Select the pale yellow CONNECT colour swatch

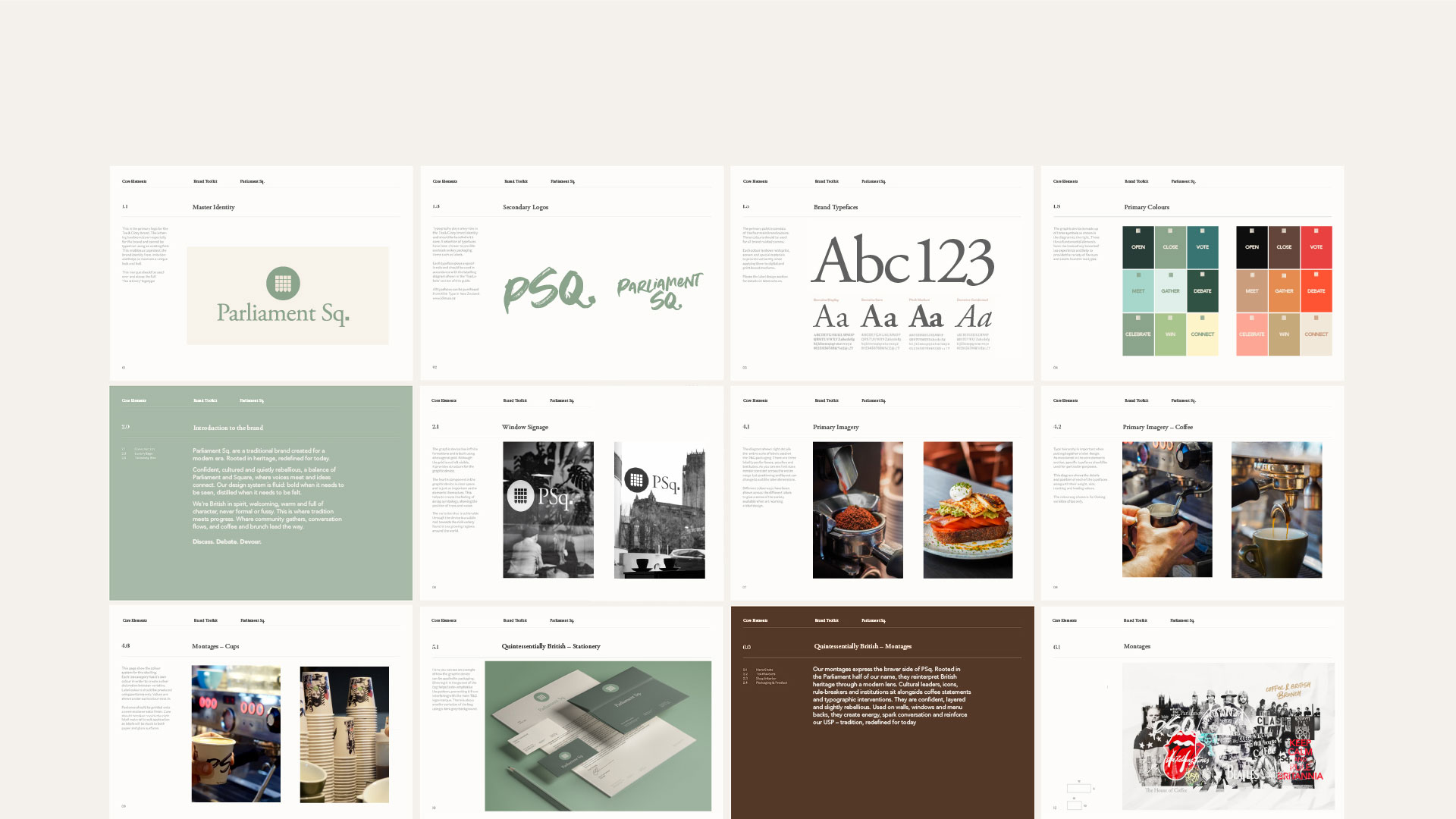(1203, 334)
